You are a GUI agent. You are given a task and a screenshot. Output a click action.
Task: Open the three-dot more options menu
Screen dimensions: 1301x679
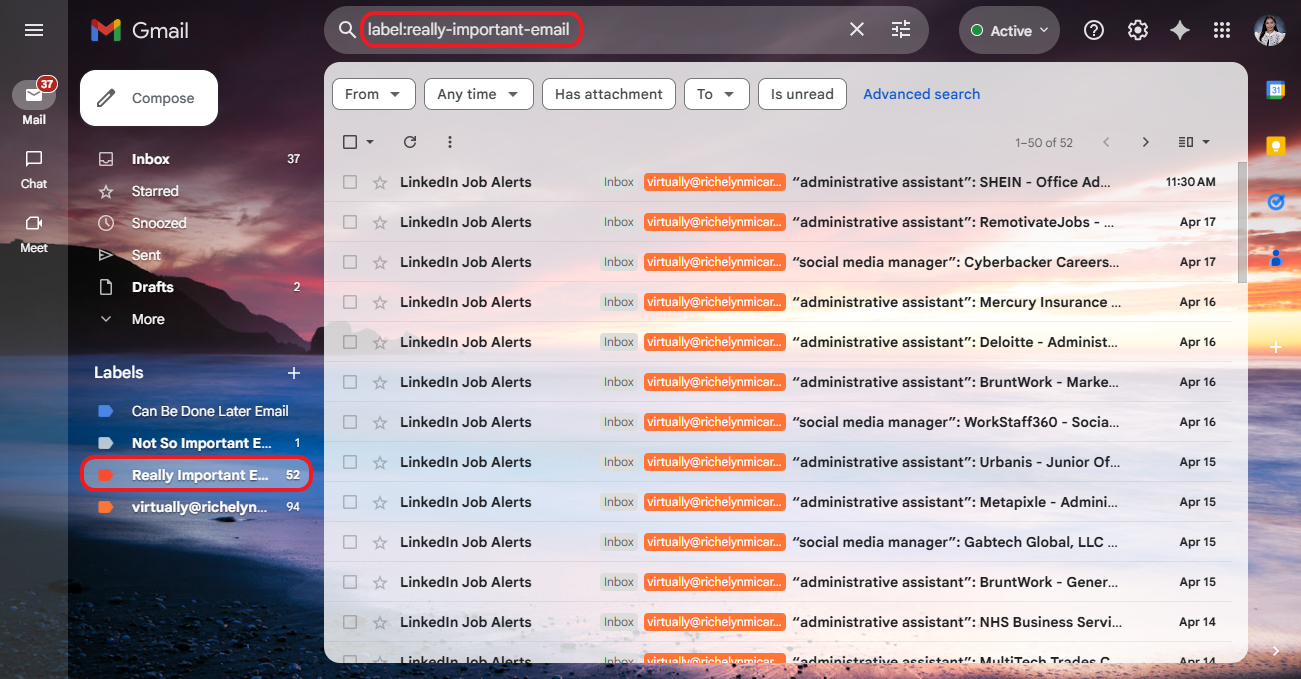coord(450,142)
